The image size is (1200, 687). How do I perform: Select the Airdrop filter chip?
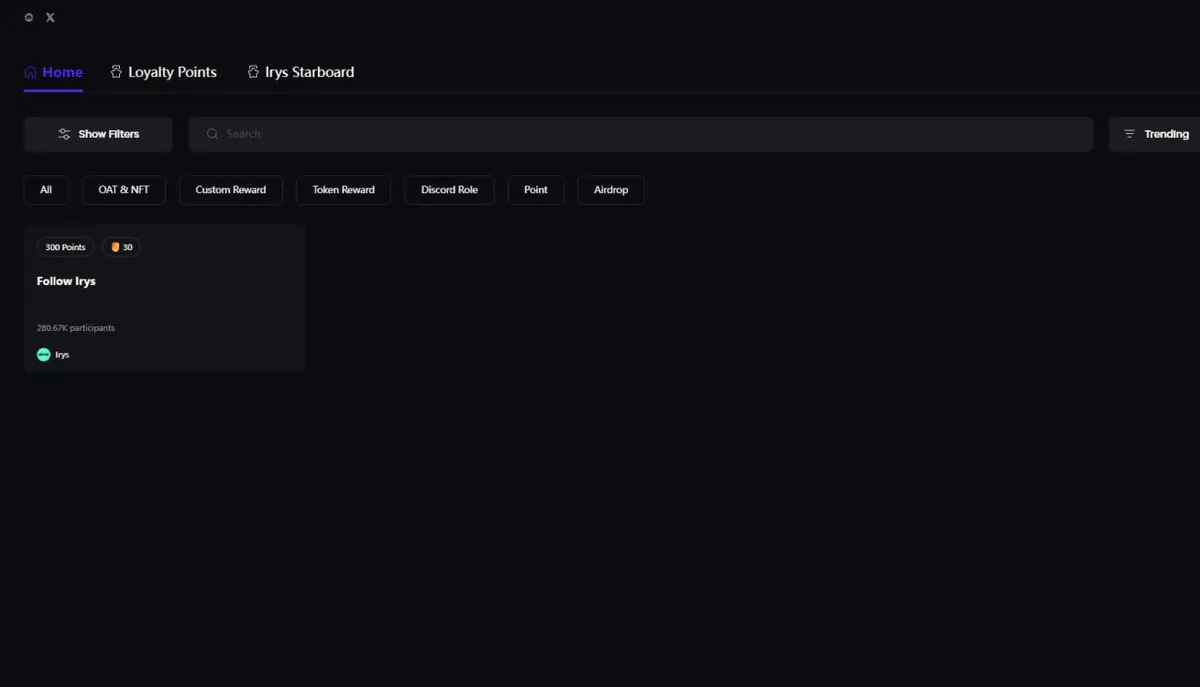[611, 190]
